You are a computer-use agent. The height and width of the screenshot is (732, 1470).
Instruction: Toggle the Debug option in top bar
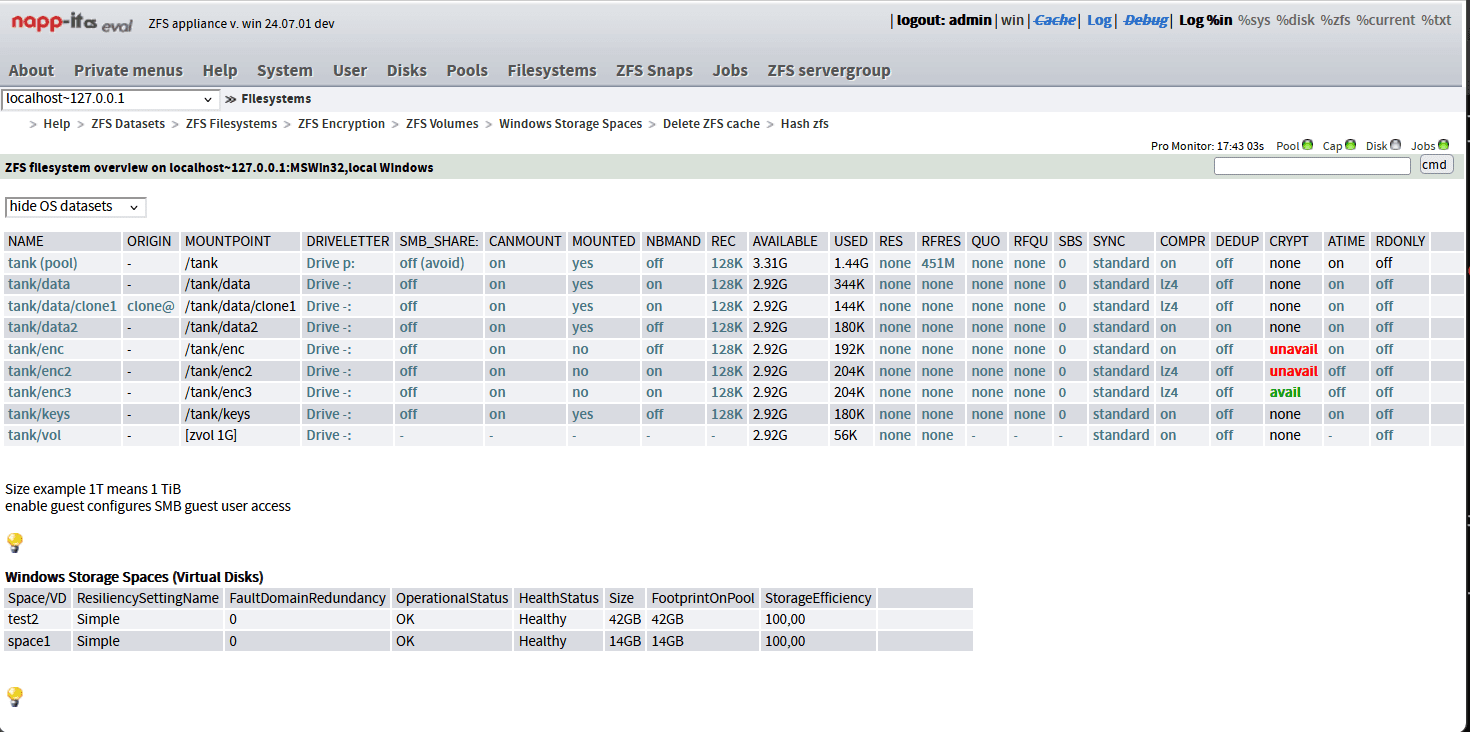pos(1146,20)
